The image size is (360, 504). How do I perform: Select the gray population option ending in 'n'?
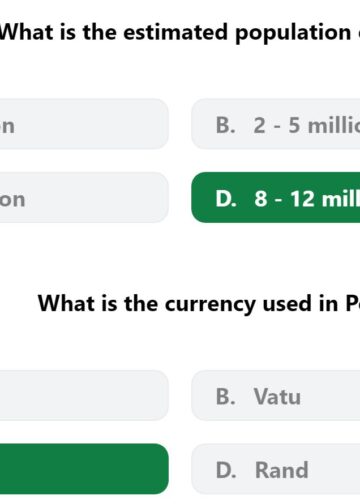[84, 124]
